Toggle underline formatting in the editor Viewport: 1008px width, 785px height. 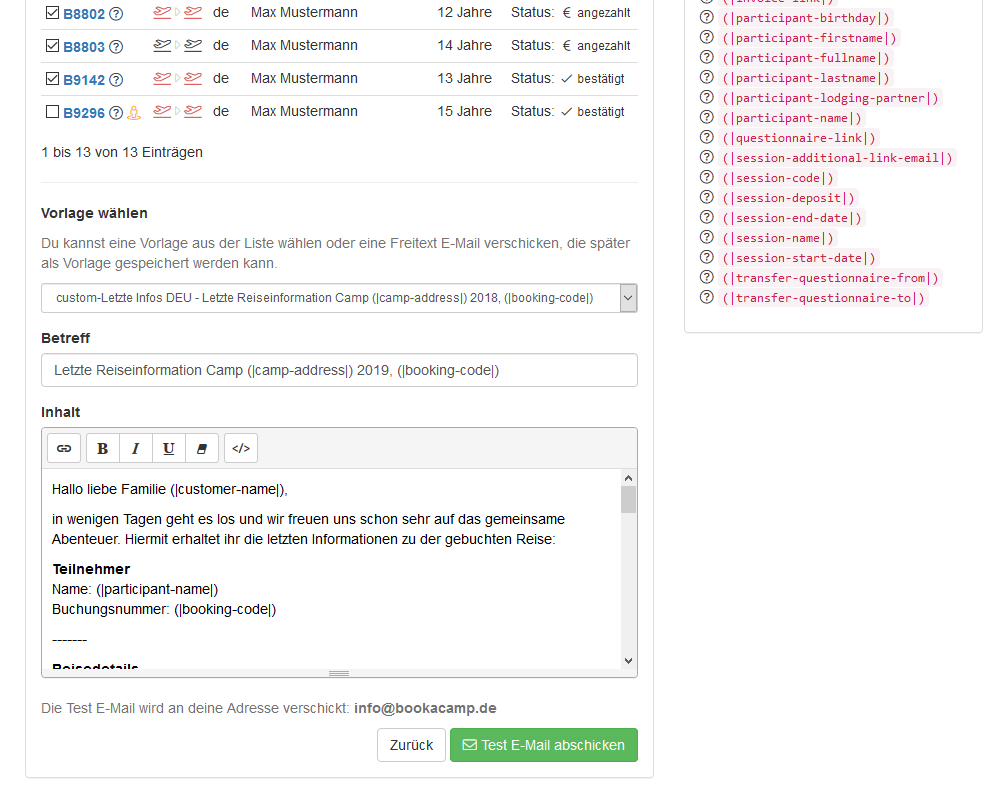coord(169,449)
